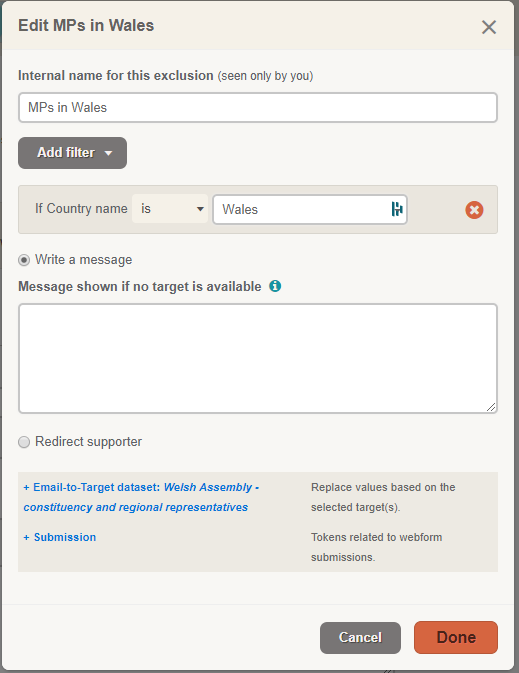
Task: Click the Cancel button
Action: (x=360, y=638)
